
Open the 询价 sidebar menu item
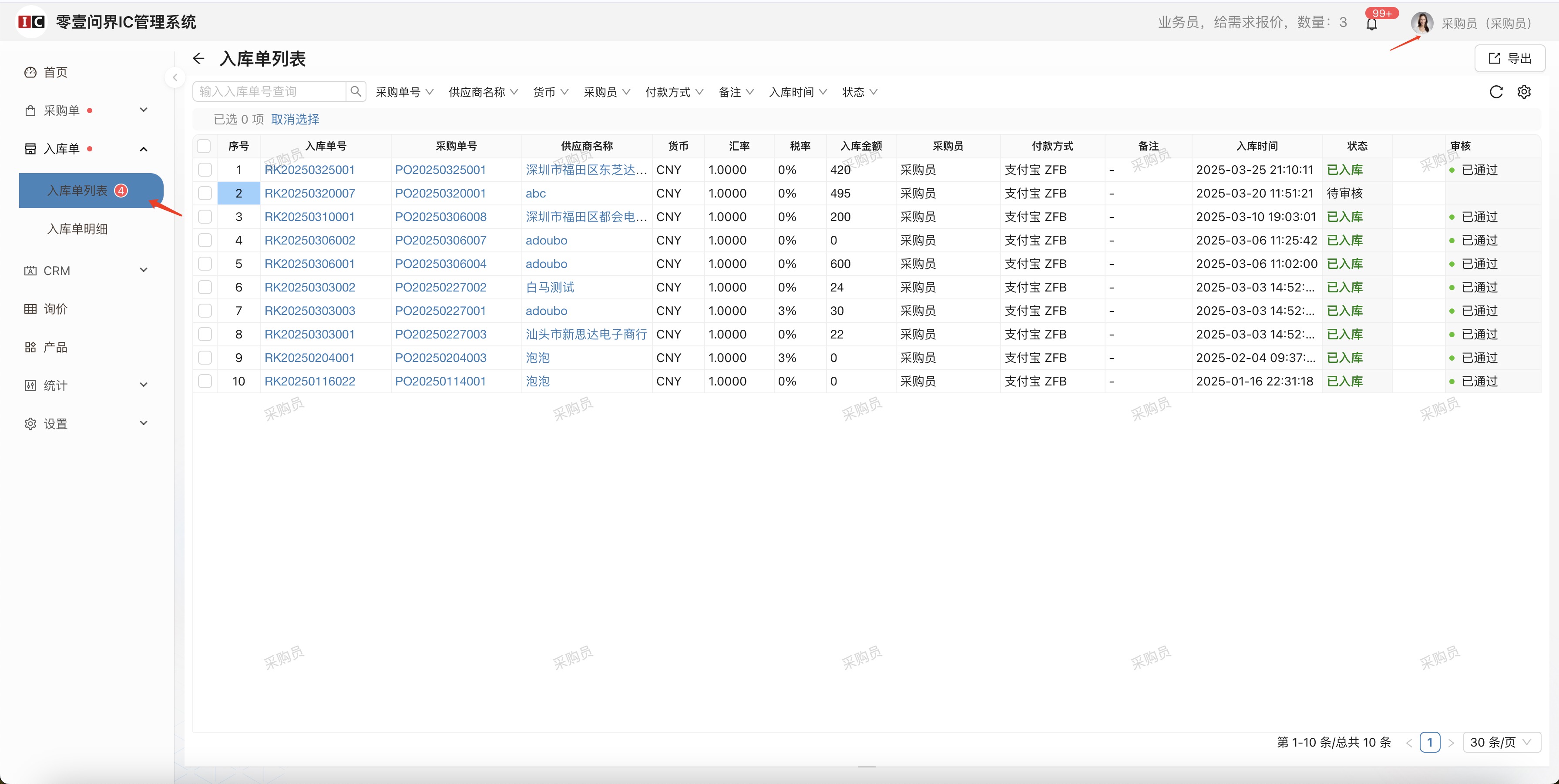point(55,309)
